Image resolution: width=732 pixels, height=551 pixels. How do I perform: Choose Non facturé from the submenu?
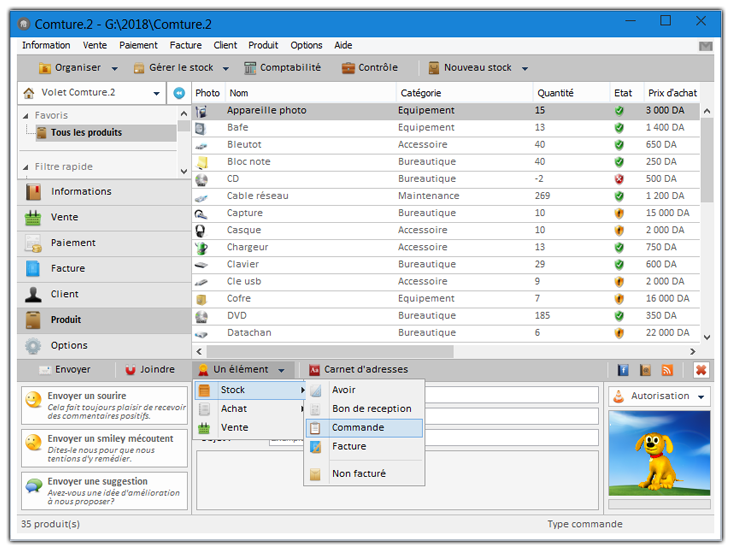[358, 474]
